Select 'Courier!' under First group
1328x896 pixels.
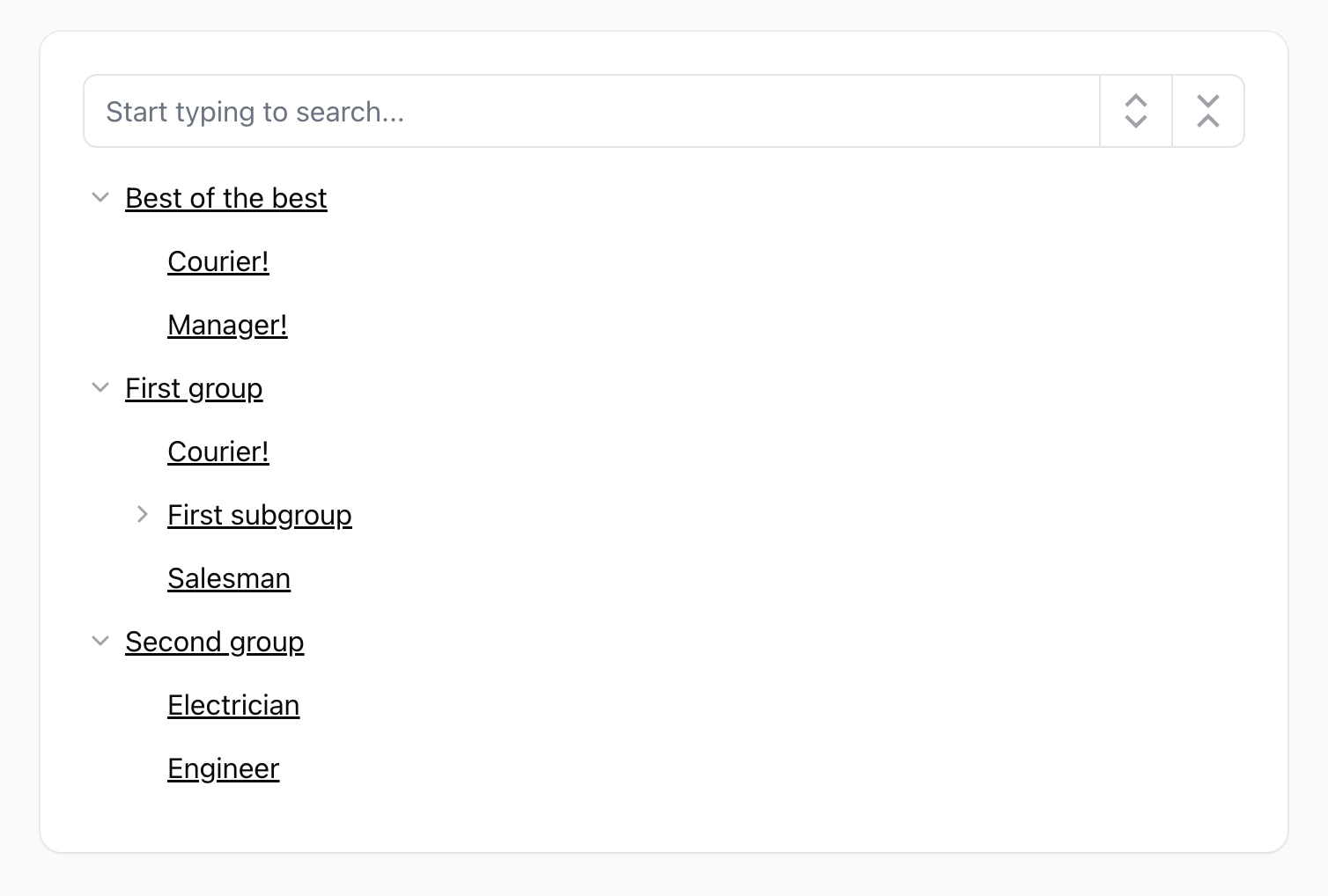pyautogui.click(x=218, y=452)
